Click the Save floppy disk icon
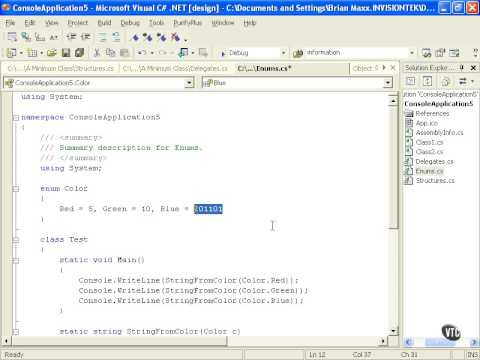The image size is (480, 360). point(66,53)
